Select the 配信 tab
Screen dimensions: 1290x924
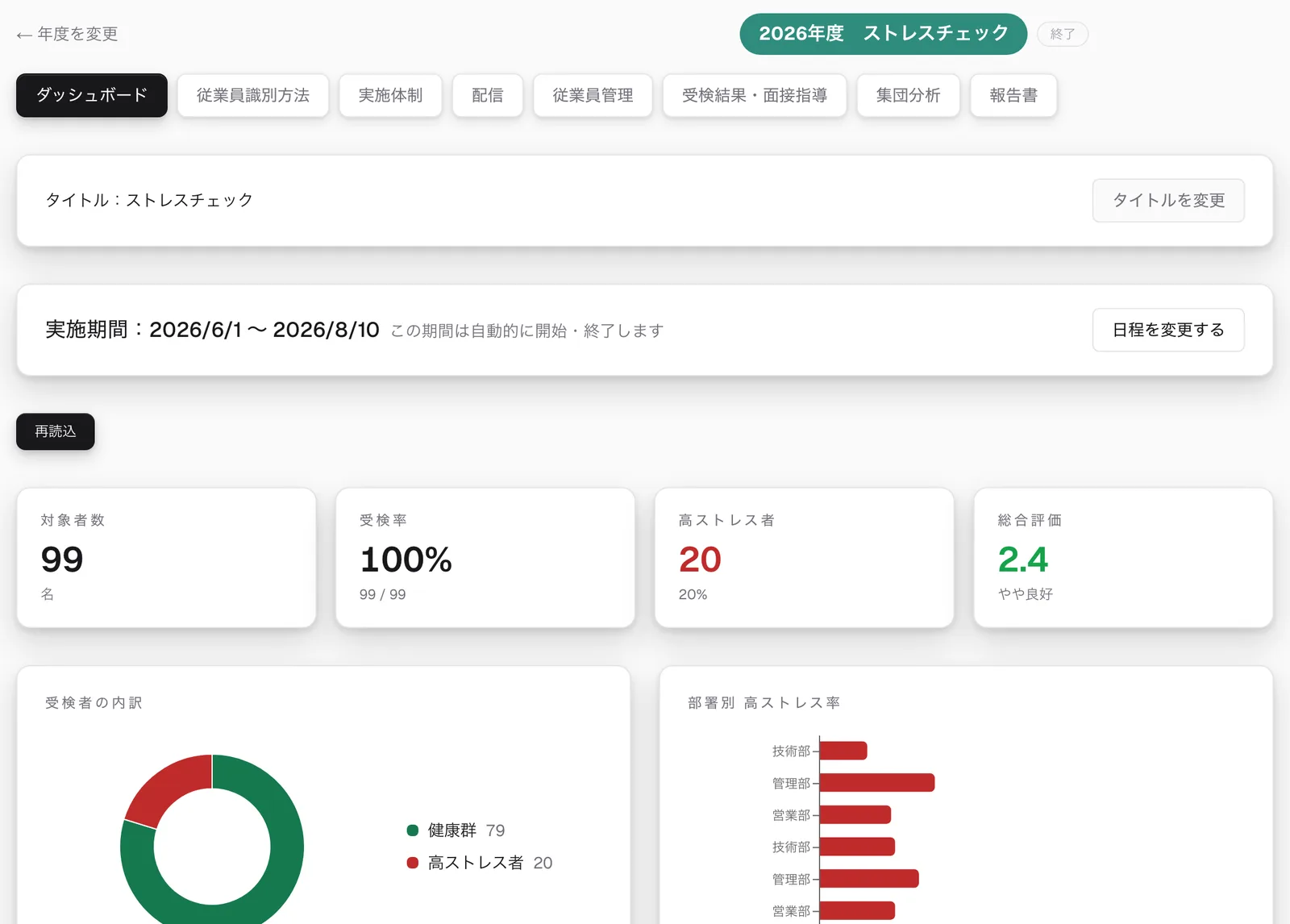(x=488, y=95)
